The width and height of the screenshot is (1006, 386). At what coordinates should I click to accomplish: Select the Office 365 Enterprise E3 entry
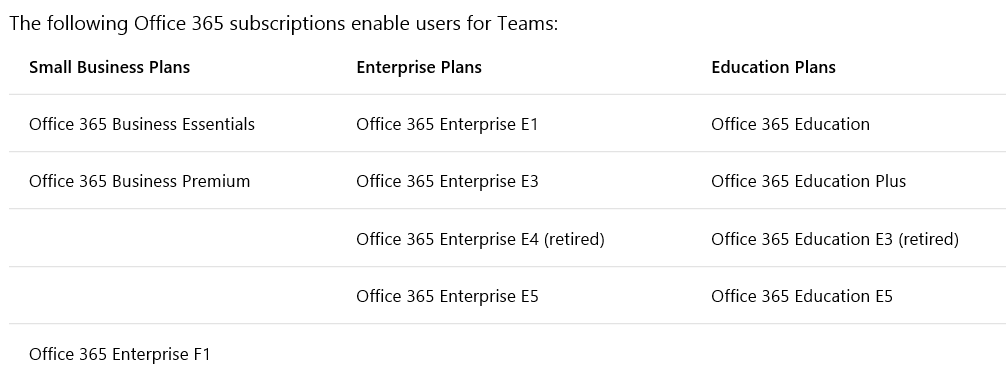447,181
